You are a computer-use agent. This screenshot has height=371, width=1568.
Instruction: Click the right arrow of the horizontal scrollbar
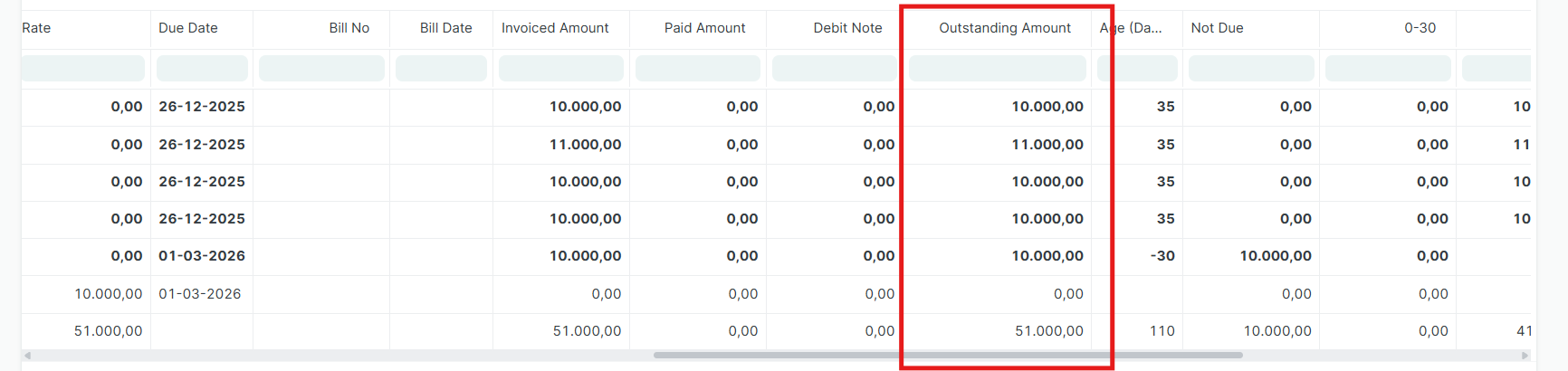pyautogui.click(x=1525, y=356)
